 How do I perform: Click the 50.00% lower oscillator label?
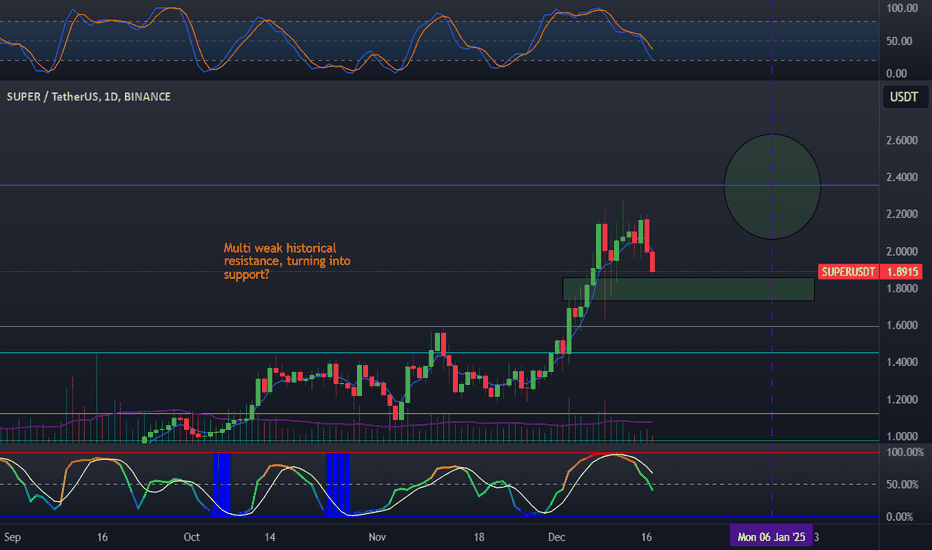point(902,484)
